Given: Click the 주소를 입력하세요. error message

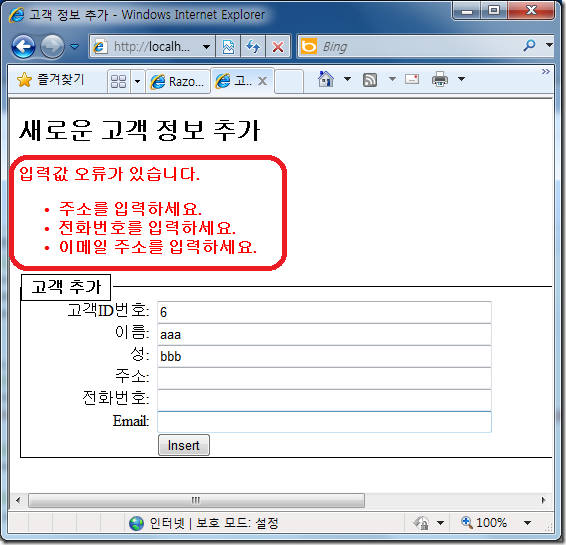Looking at the screenshot, I should 130,209.
